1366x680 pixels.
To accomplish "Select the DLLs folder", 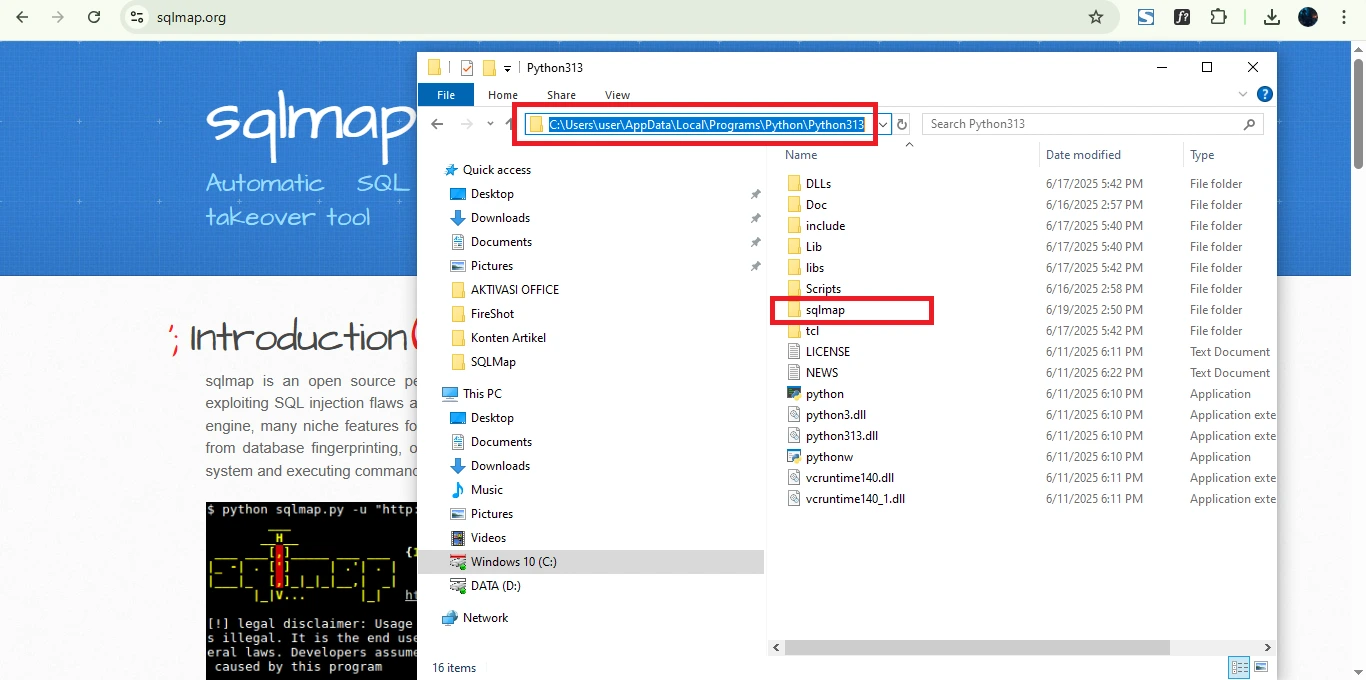I will click(818, 184).
